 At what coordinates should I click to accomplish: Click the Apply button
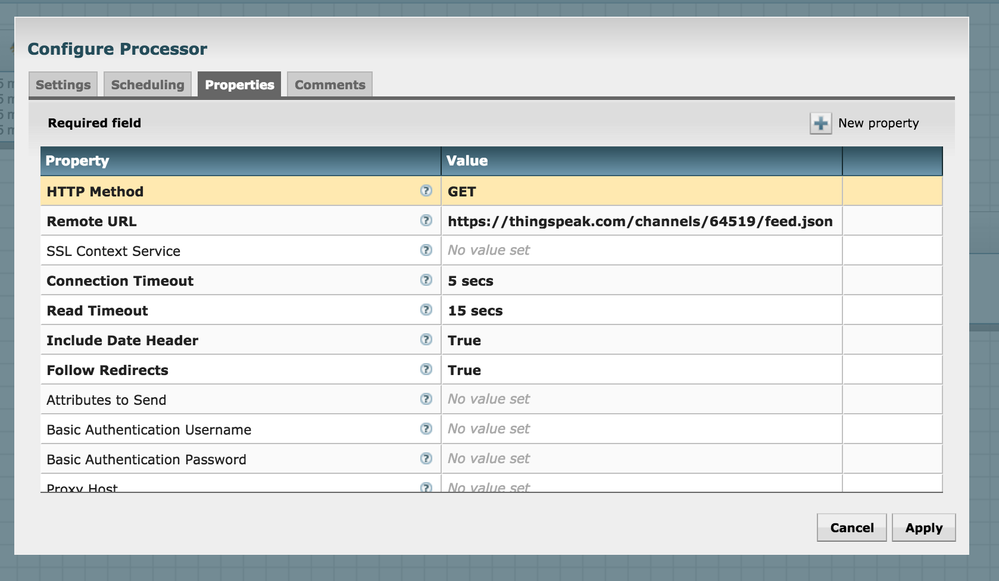click(x=924, y=527)
